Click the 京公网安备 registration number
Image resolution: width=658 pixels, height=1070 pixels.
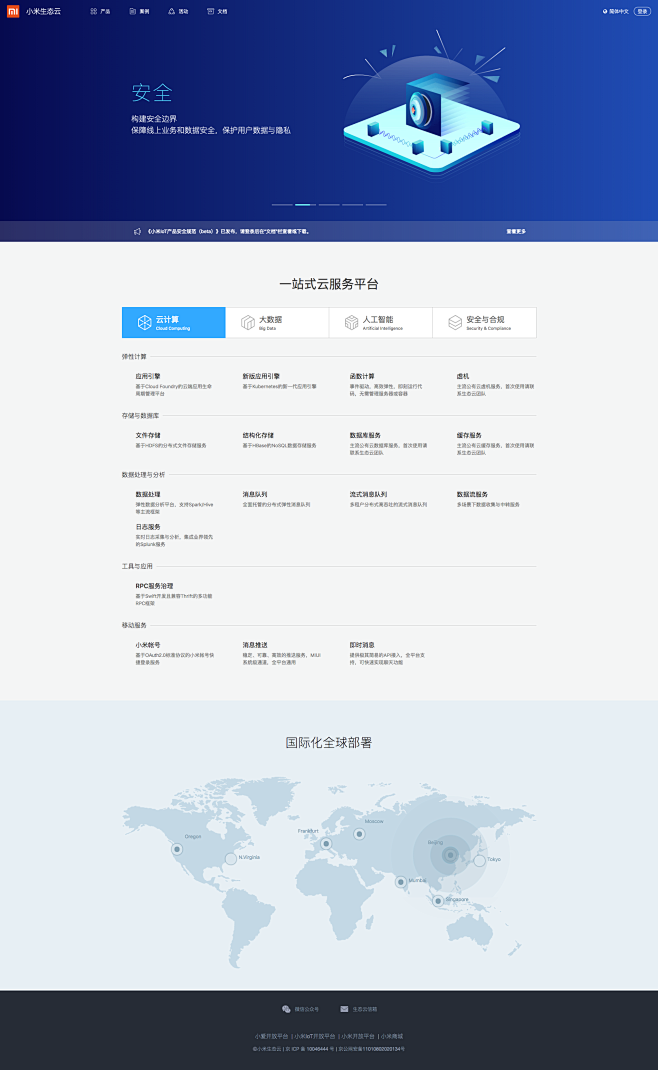pos(372,1049)
